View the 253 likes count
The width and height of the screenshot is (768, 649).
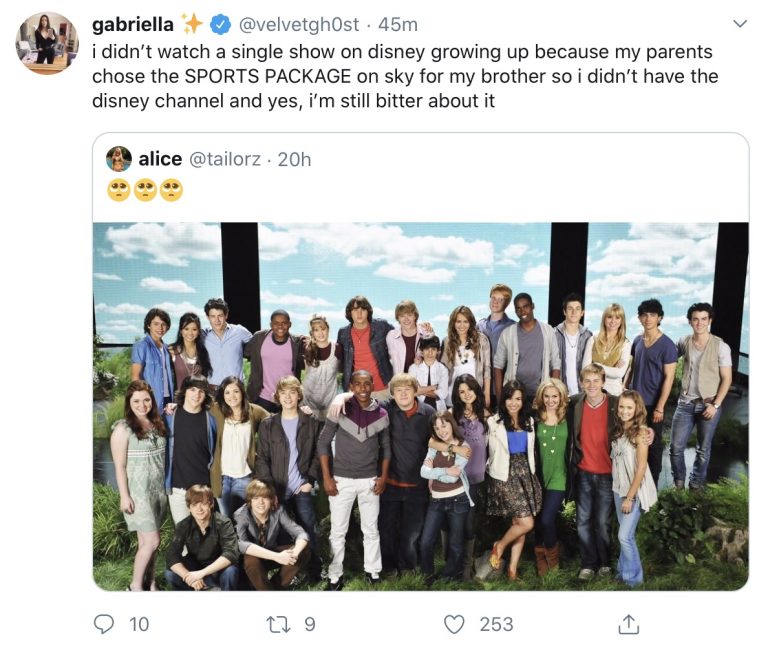pos(496,624)
